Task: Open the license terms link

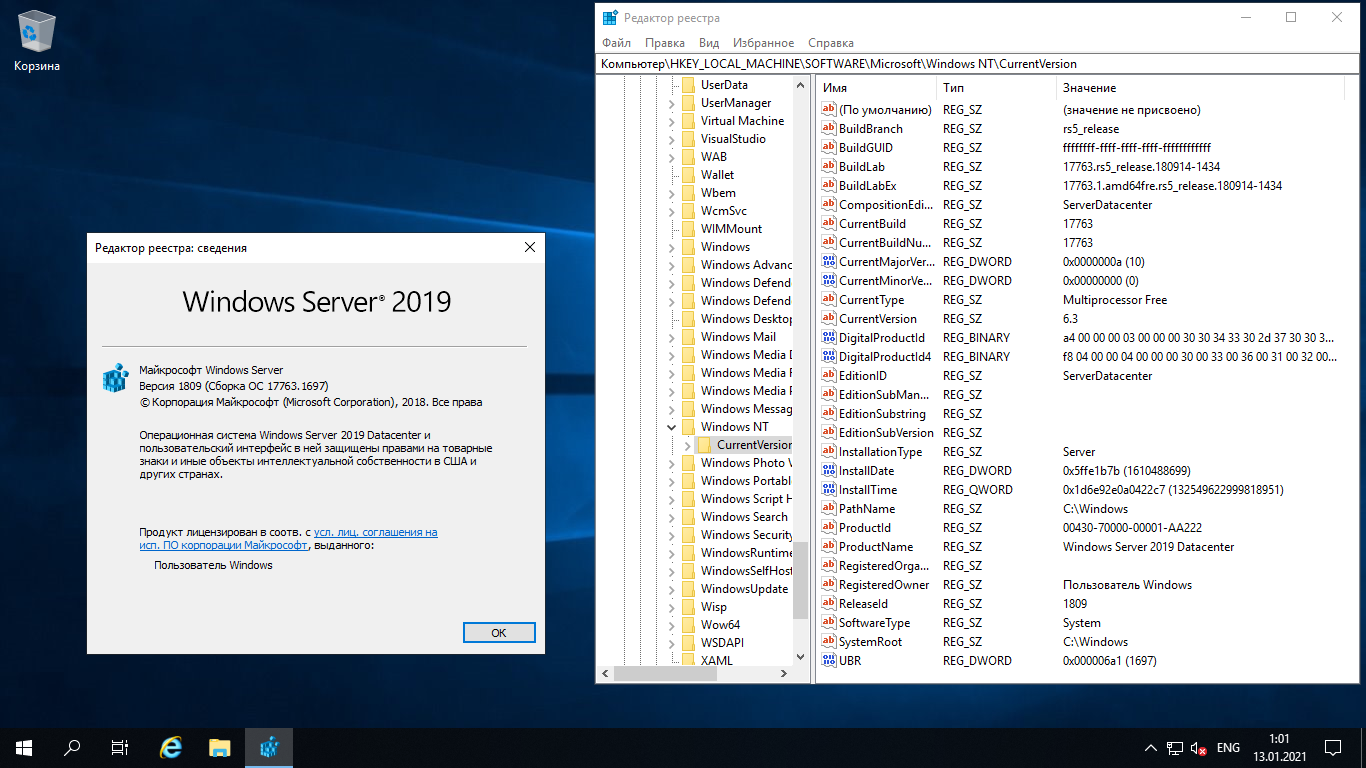Action: click(288, 539)
